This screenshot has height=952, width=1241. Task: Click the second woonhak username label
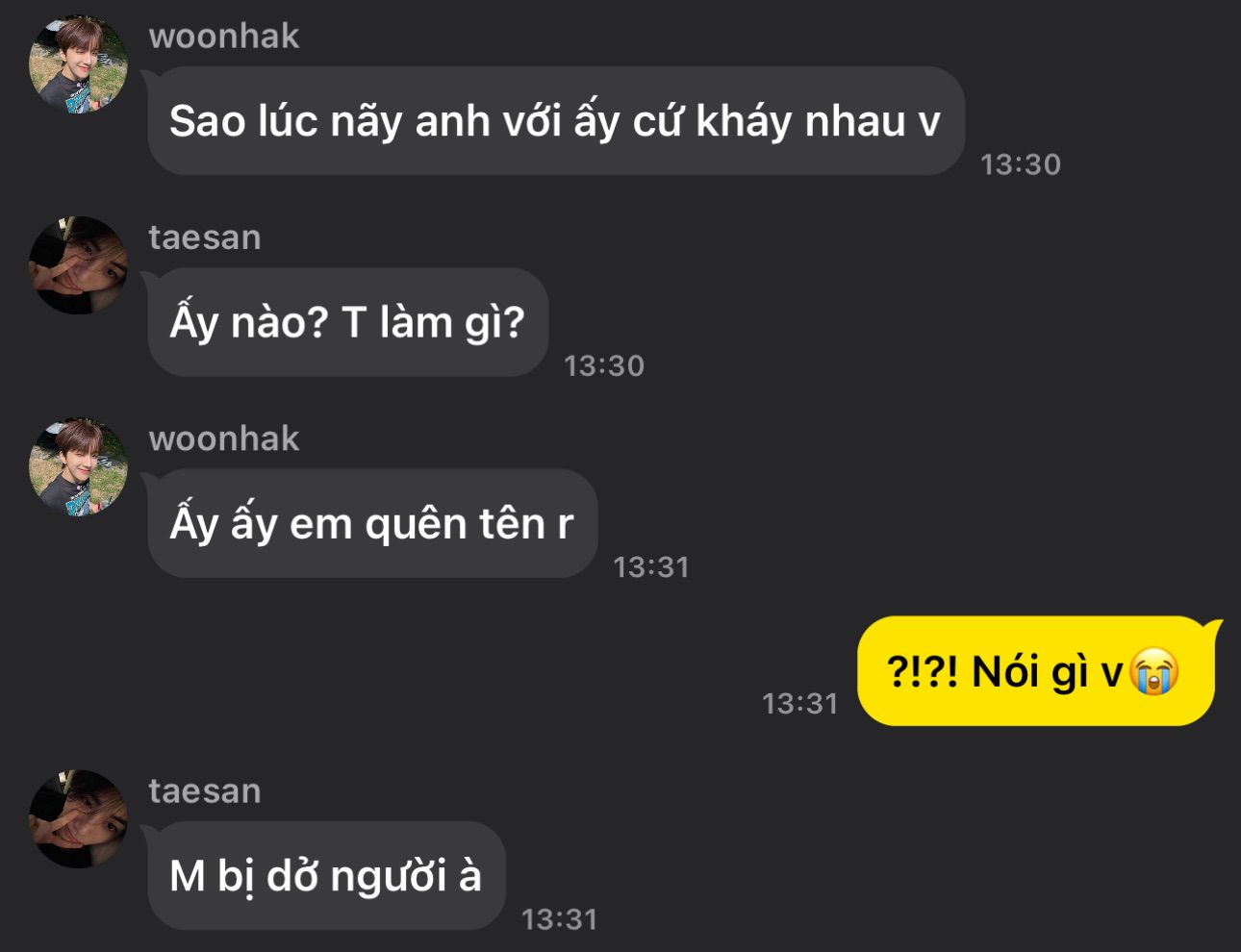coord(224,439)
